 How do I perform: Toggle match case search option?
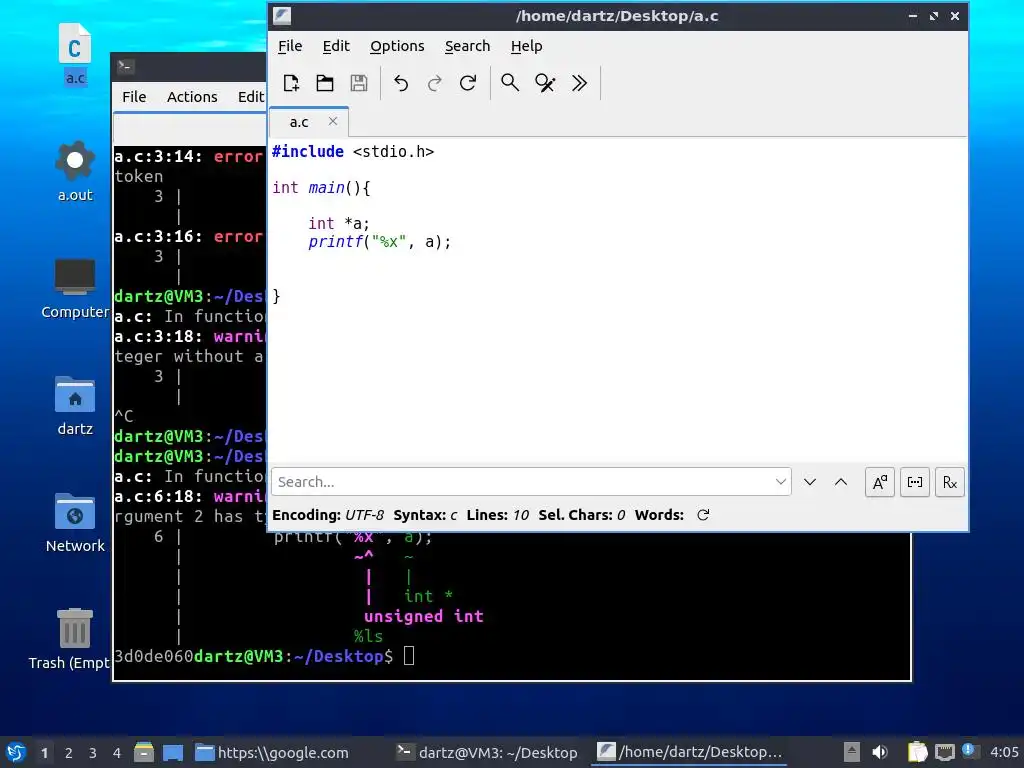(880, 483)
